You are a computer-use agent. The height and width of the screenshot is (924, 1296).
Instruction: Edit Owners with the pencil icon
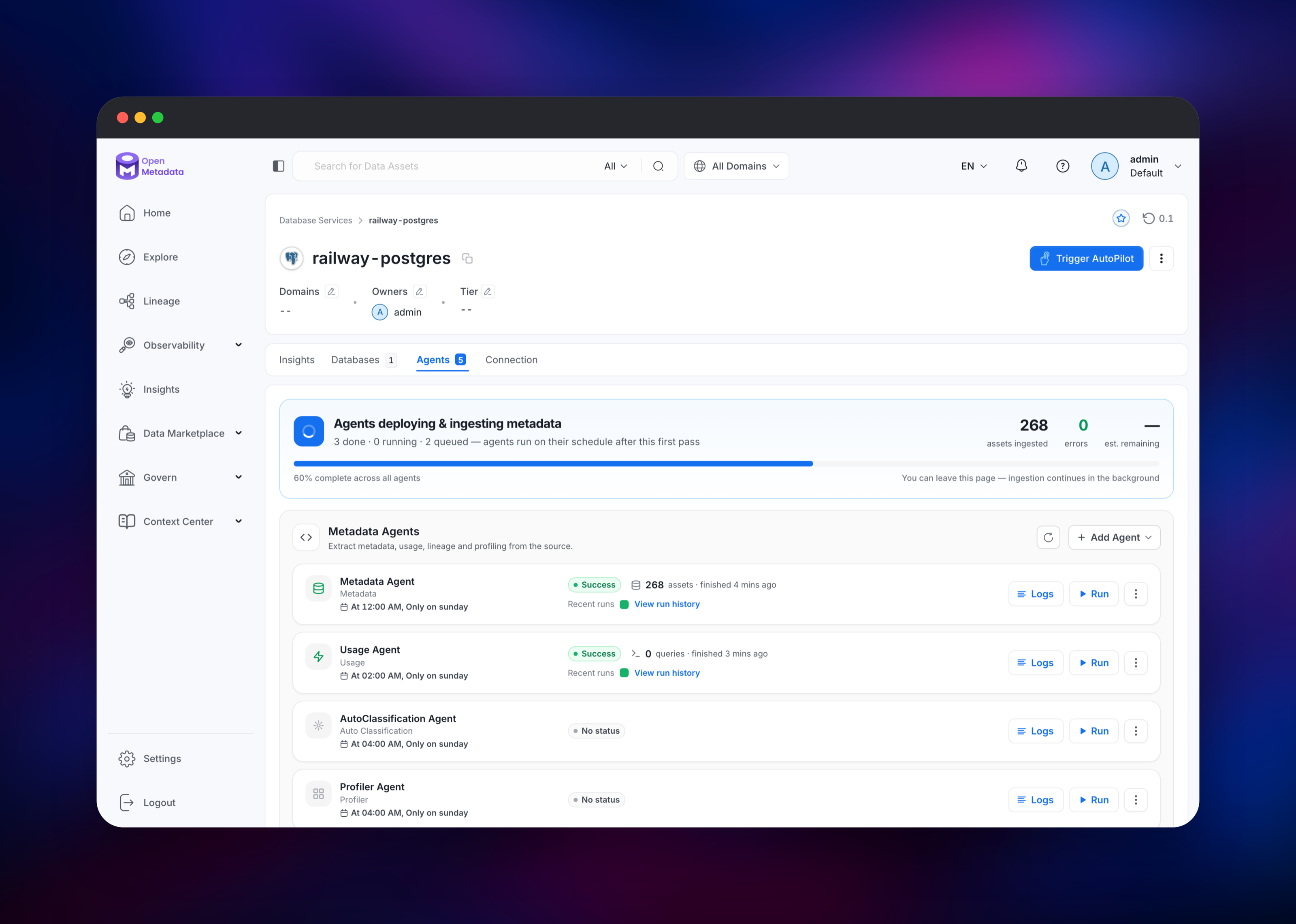pos(419,291)
